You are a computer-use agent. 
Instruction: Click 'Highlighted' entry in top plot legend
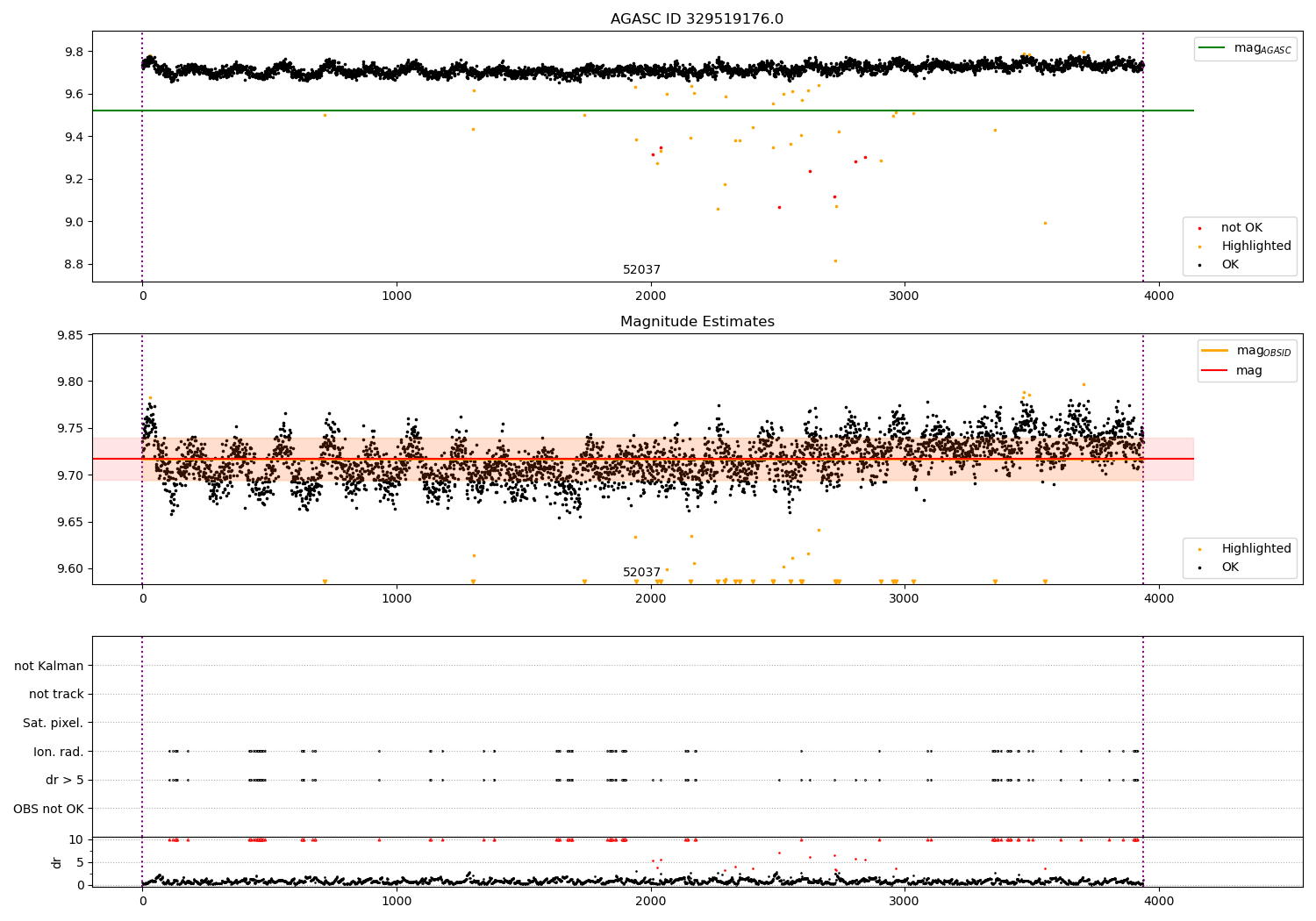[1256, 246]
